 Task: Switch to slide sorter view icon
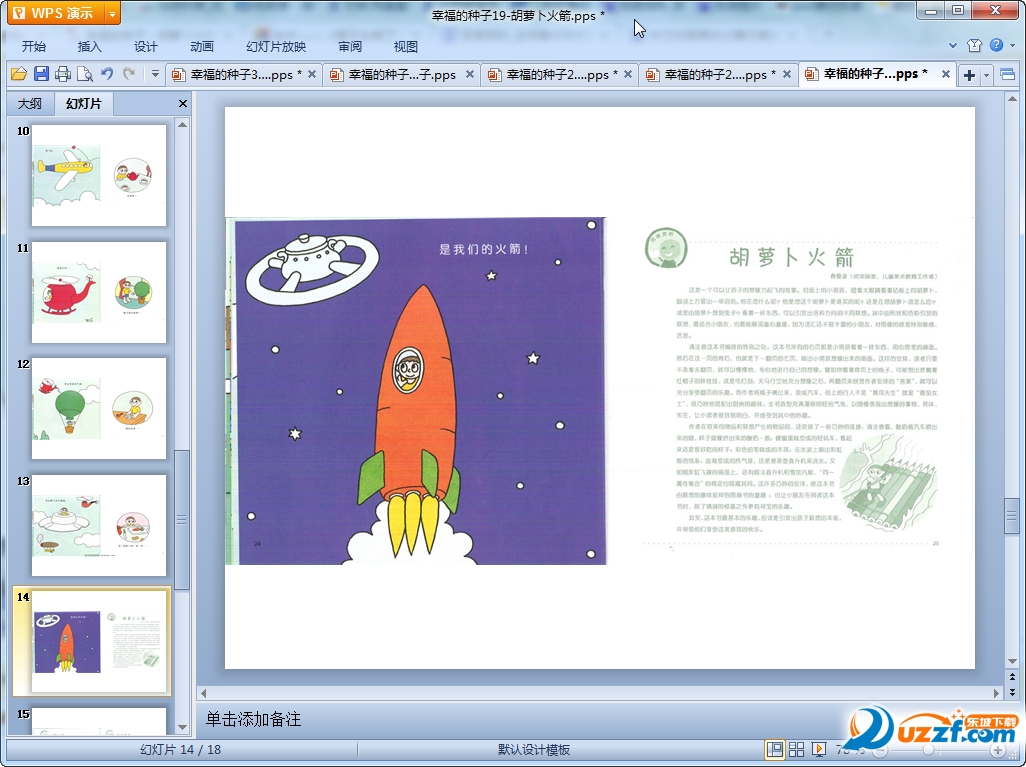coord(796,749)
